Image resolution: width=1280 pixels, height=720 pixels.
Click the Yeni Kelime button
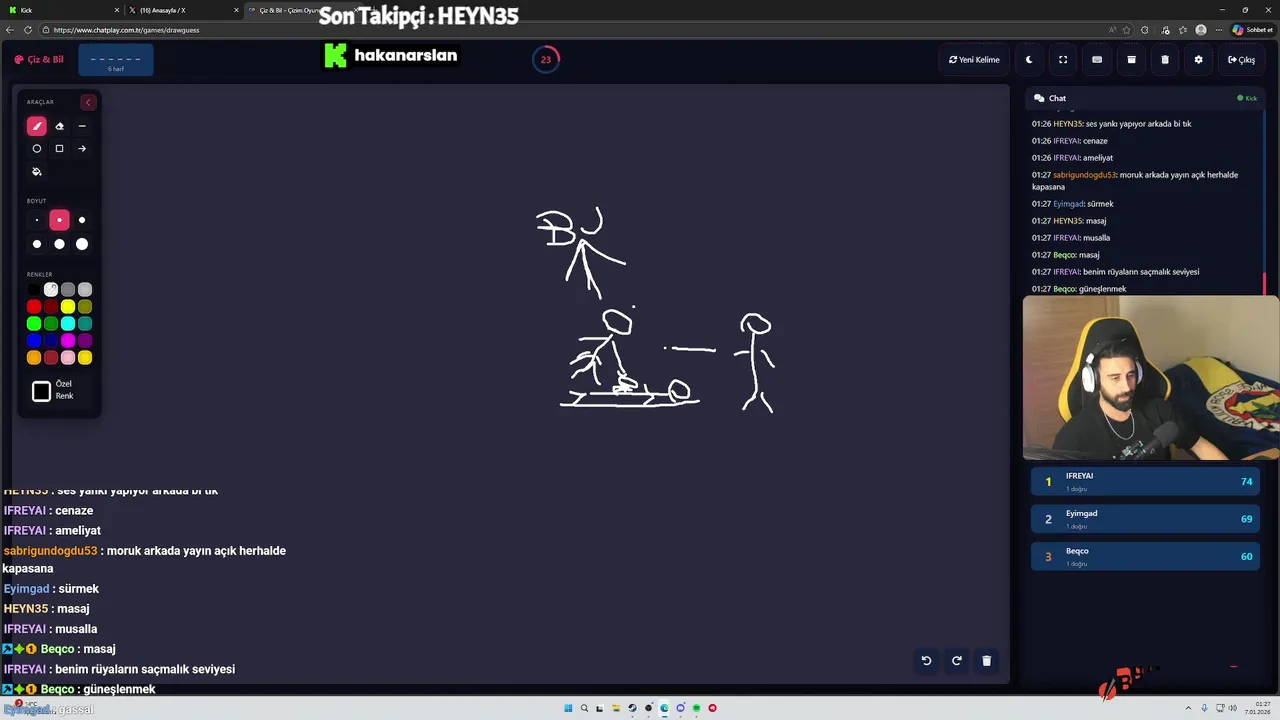975,60
